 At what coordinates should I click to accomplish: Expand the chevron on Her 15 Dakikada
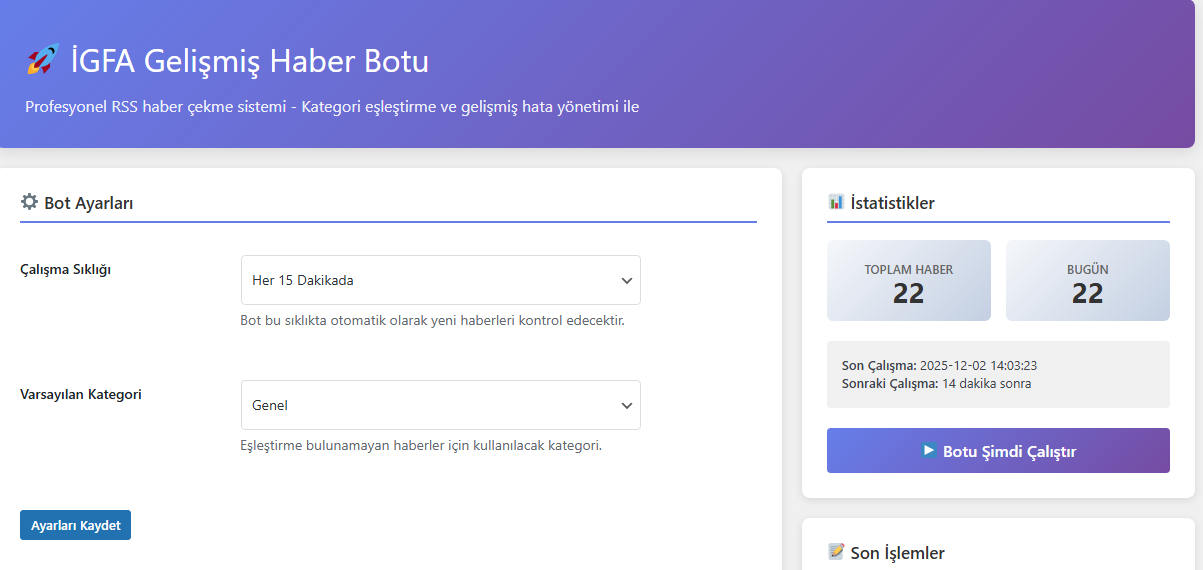(627, 280)
